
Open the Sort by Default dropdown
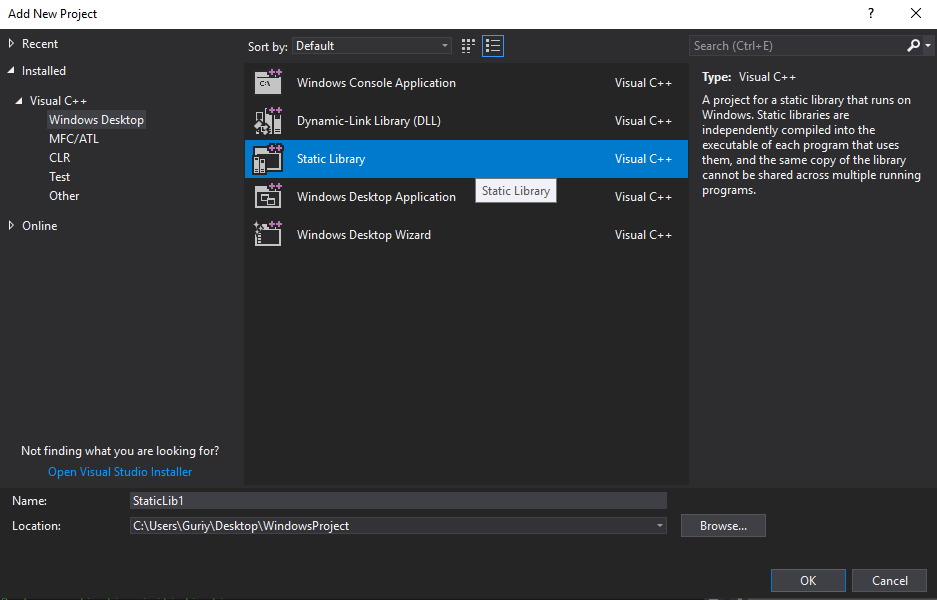pos(371,46)
